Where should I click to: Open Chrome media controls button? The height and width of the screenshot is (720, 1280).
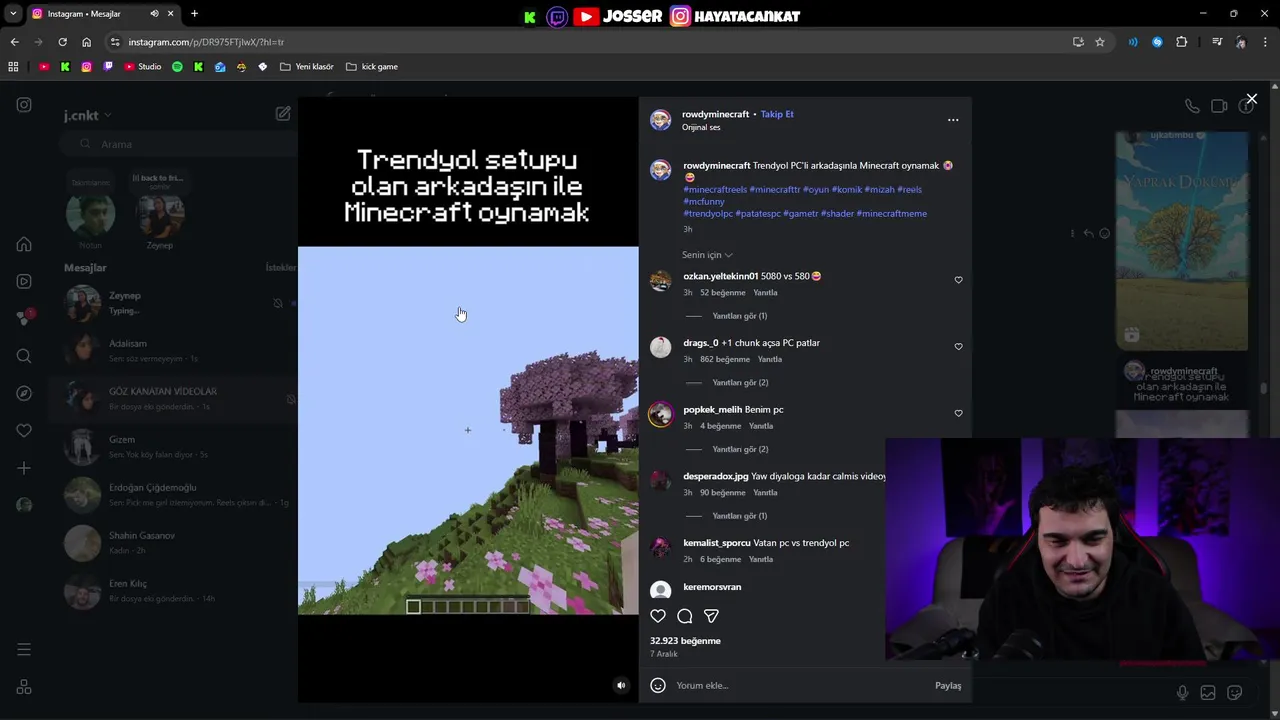click(1217, 42)
